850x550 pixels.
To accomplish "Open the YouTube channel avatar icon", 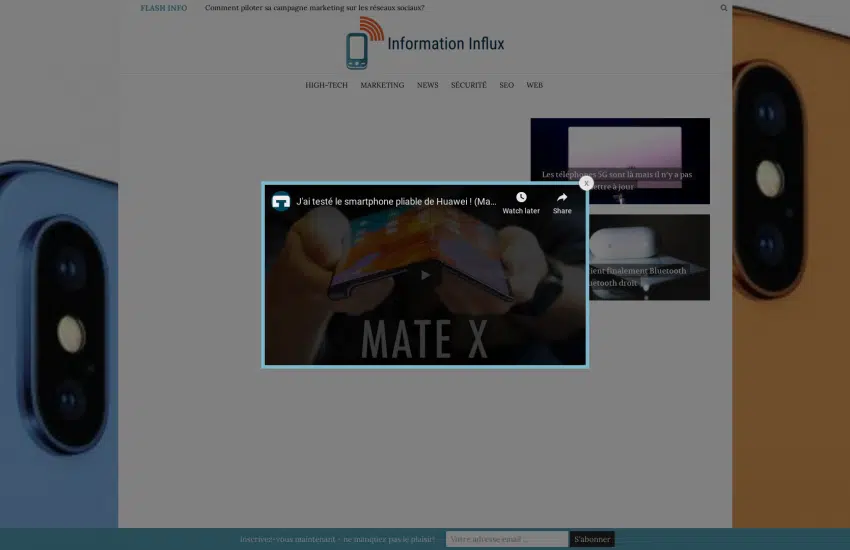I will (x=281, y=201).
